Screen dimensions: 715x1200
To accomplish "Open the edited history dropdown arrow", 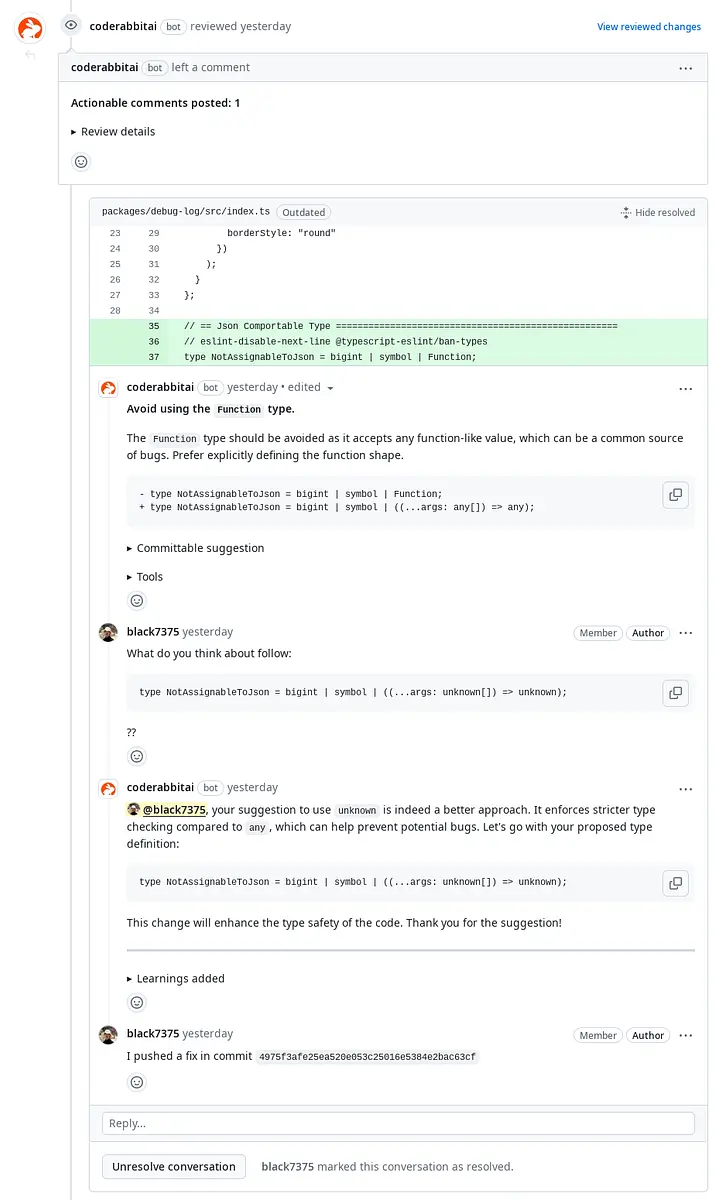I will (331, 388).
